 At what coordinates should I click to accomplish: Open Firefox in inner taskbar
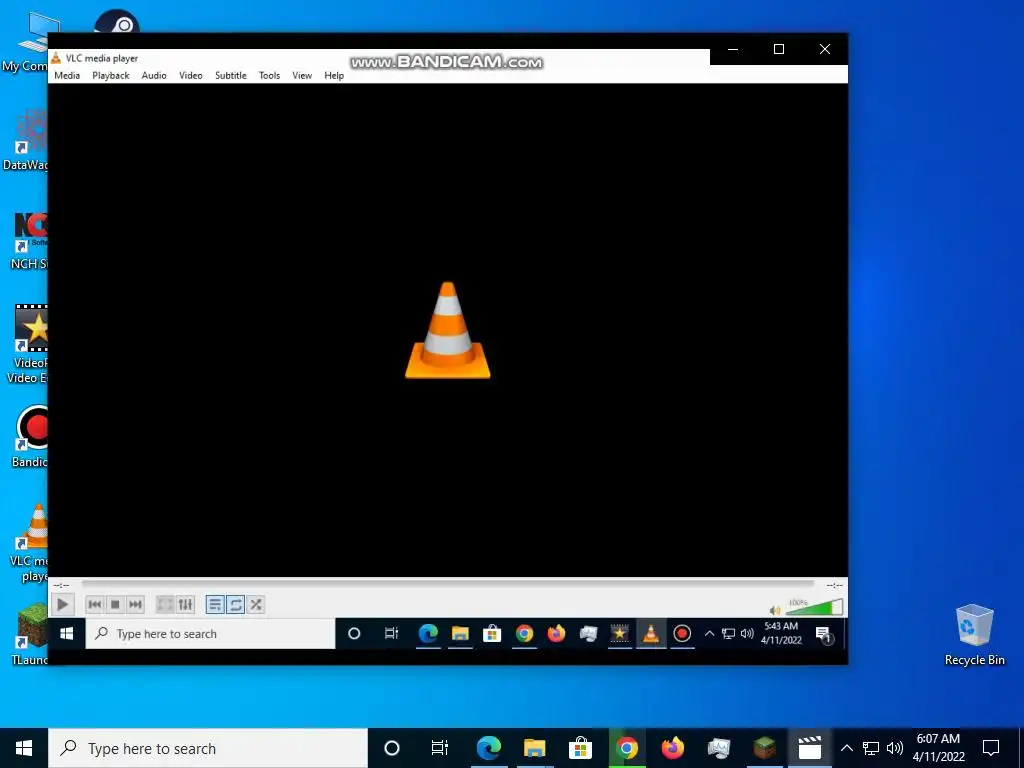tap(556, 633)
